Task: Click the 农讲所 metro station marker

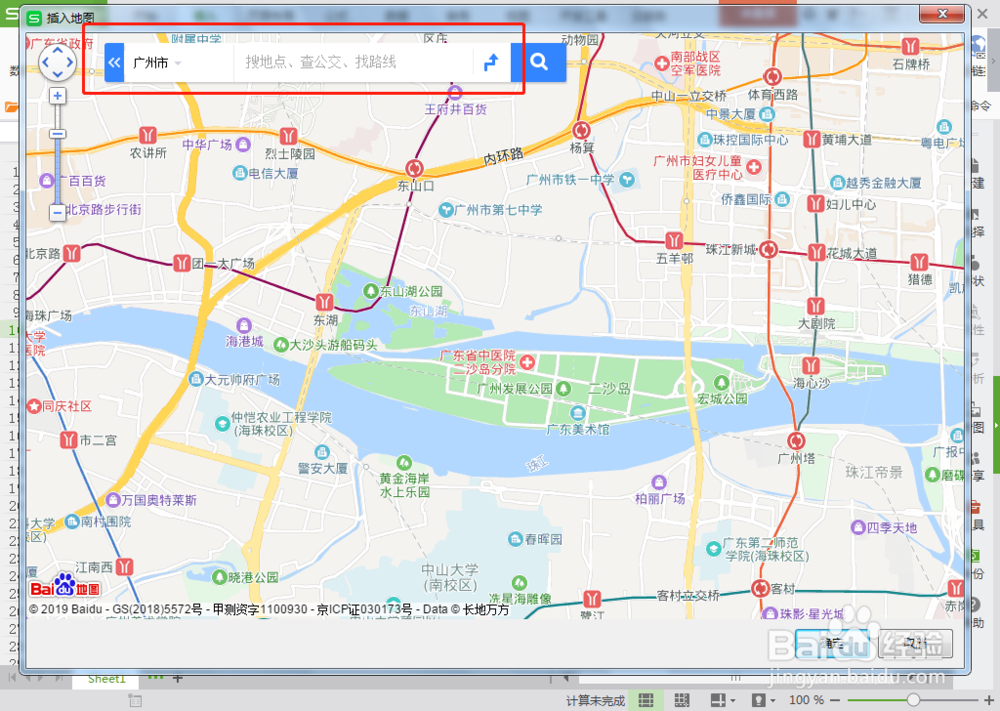Action: 148,135
